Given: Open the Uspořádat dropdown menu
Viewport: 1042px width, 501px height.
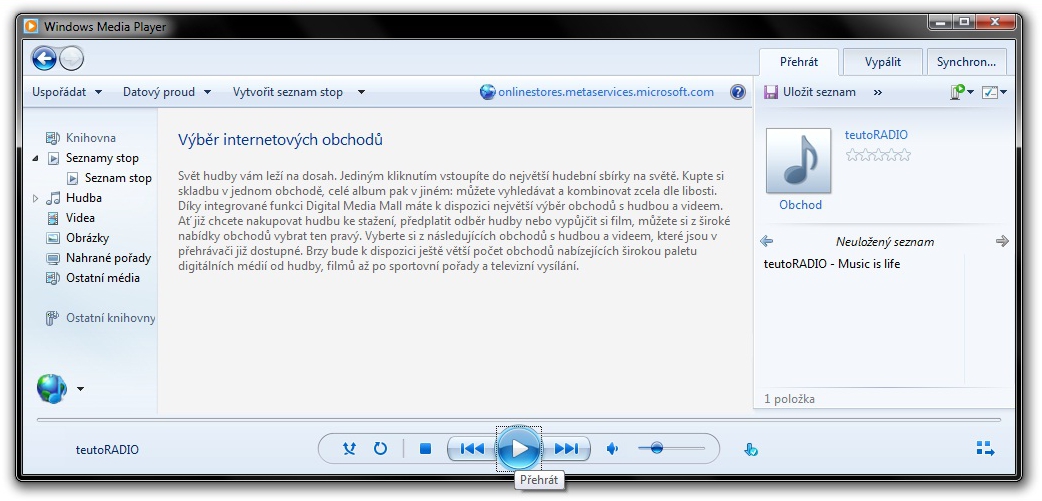Looking at the screenshot, I should pyautogui.click(x=67, y=92).
